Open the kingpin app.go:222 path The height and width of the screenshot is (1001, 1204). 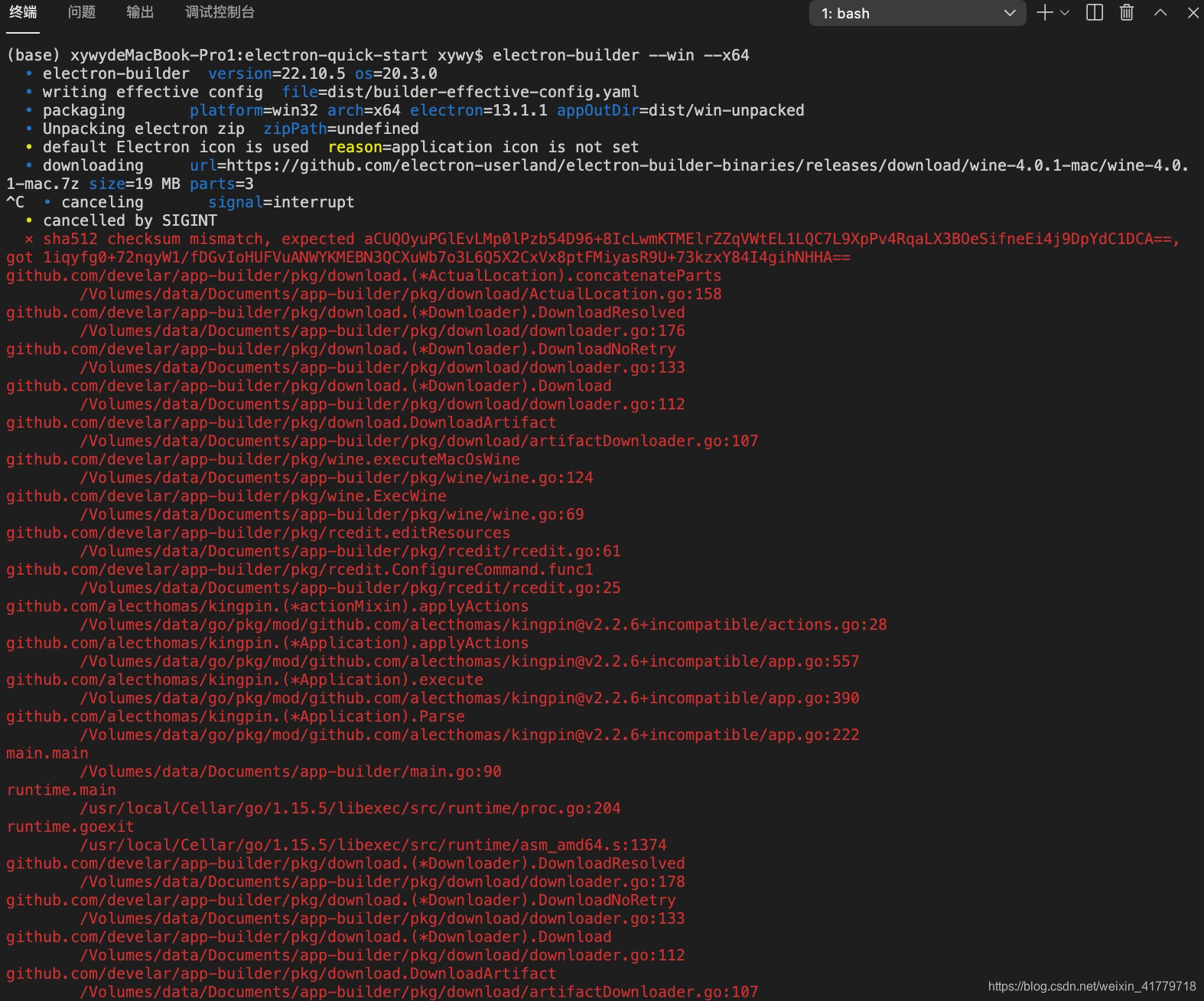click(470, 735)
